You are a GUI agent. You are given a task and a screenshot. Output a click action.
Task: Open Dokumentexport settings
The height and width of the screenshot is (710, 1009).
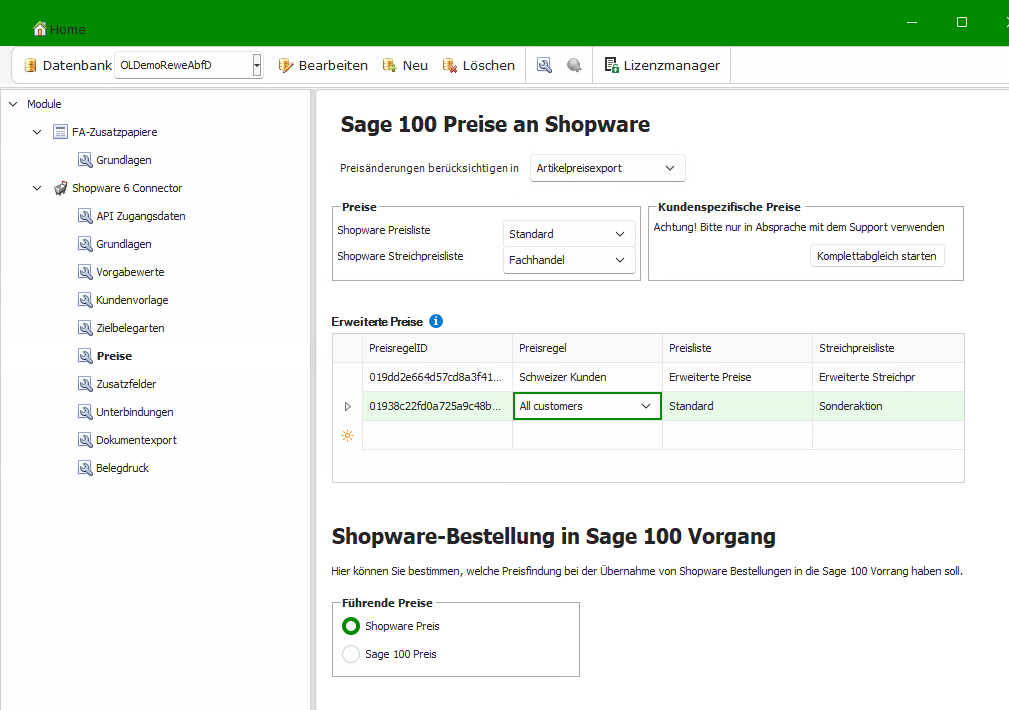(x=136, y=440)
